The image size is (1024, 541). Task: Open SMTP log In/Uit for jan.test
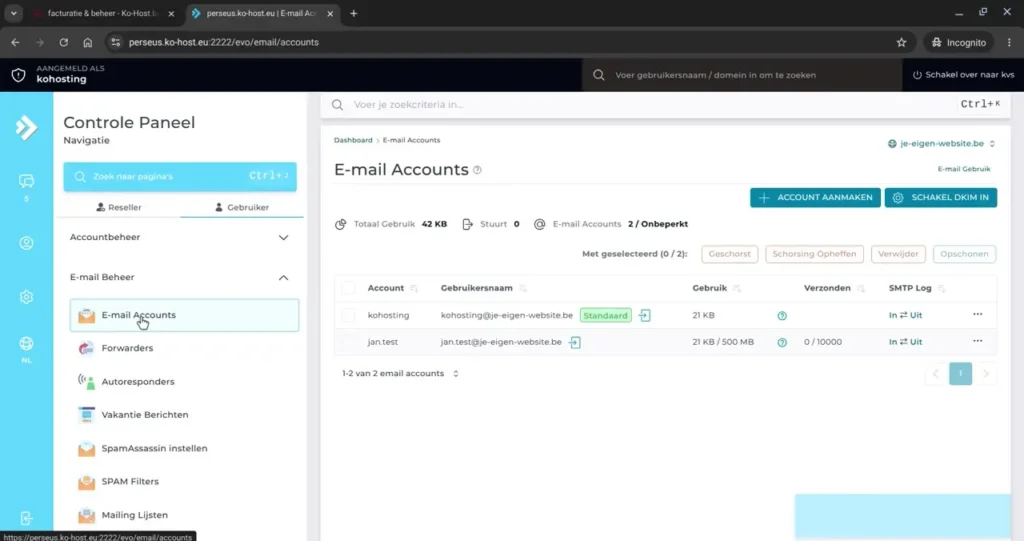point(905,342)
